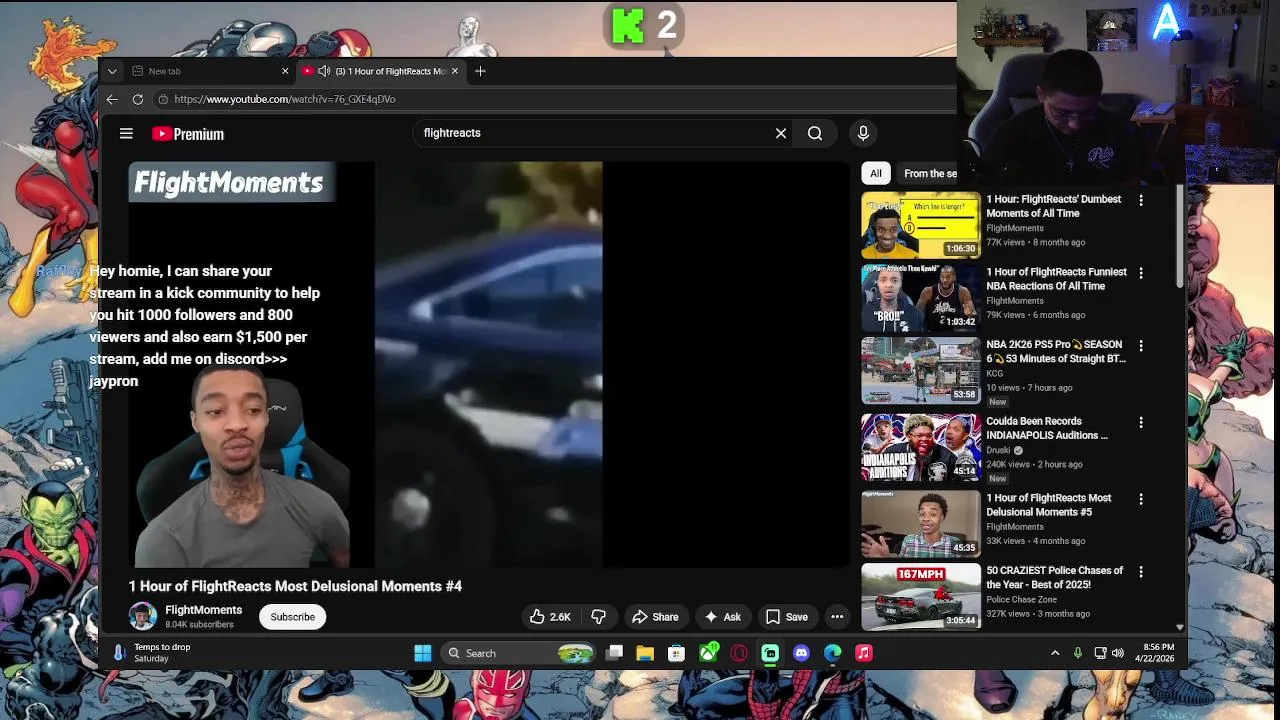1280x720 pixels.
Task: Play NBA 2K26 PS5 Pro thumbnail
Action: pyautogui.click(x=921, y=371)
